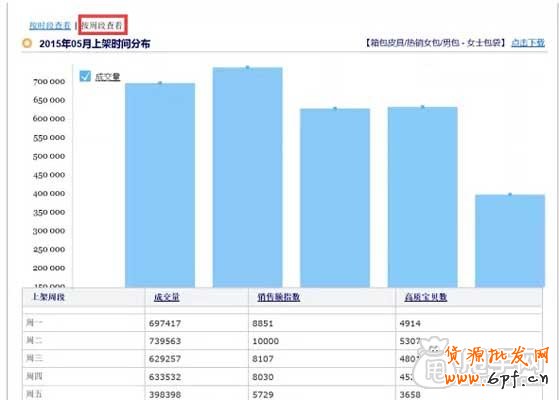Screen dimensions: 559x400
Task: Click the value 398398 in table
Action: pyautogui.click(x=165, y=395)
